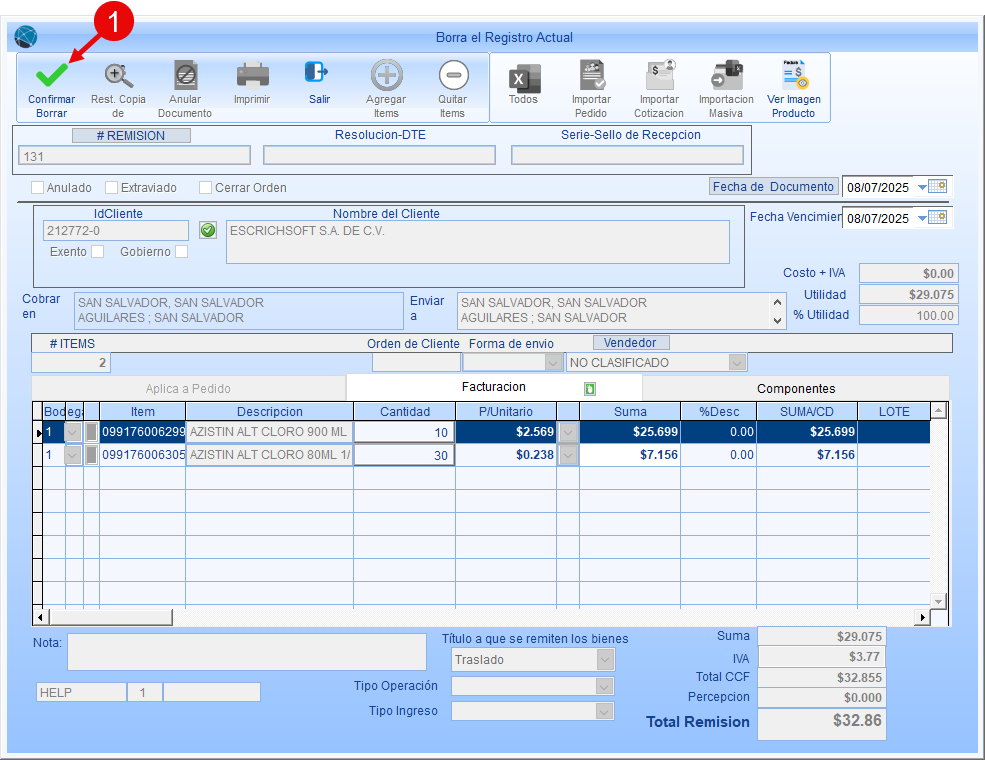Toggle the Extraviado checkbox
The width and height of the screenshot is (985, 760).
click(x=112, y=187)
